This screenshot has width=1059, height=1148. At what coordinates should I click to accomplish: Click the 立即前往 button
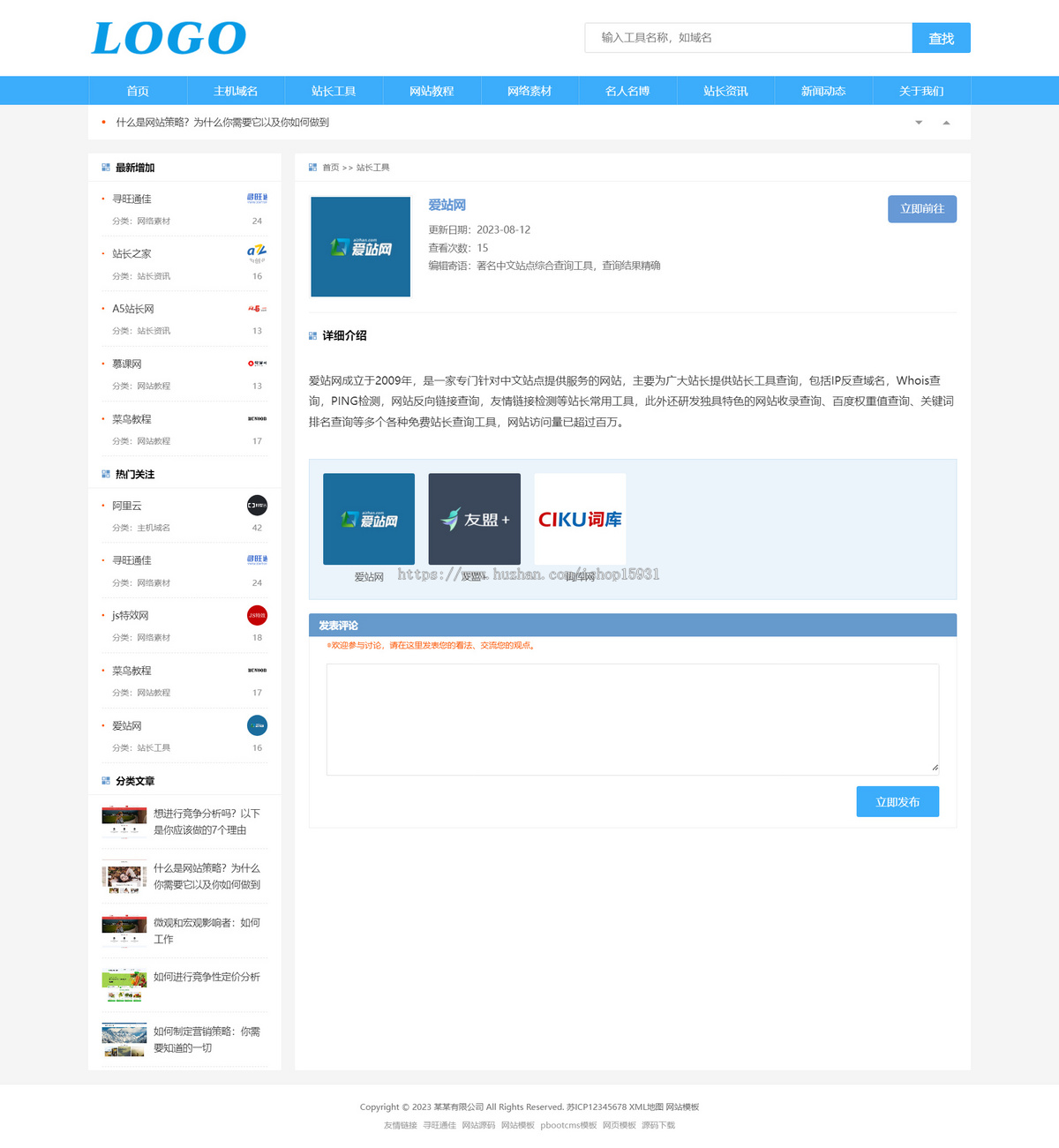tap(921, 209)
